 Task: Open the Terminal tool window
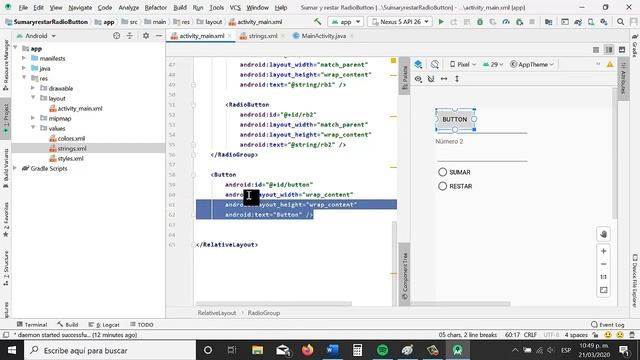point(32,324)
